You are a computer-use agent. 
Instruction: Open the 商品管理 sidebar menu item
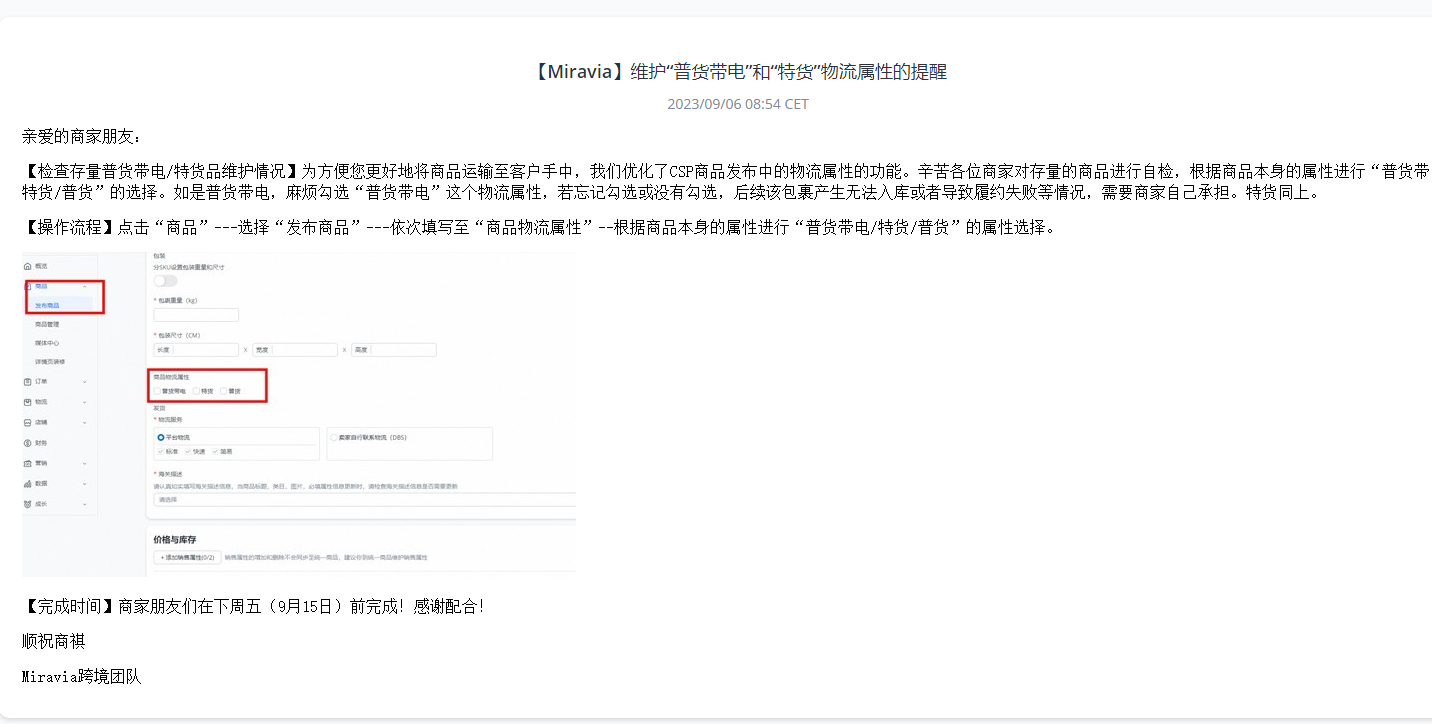(x=47, y=324)
